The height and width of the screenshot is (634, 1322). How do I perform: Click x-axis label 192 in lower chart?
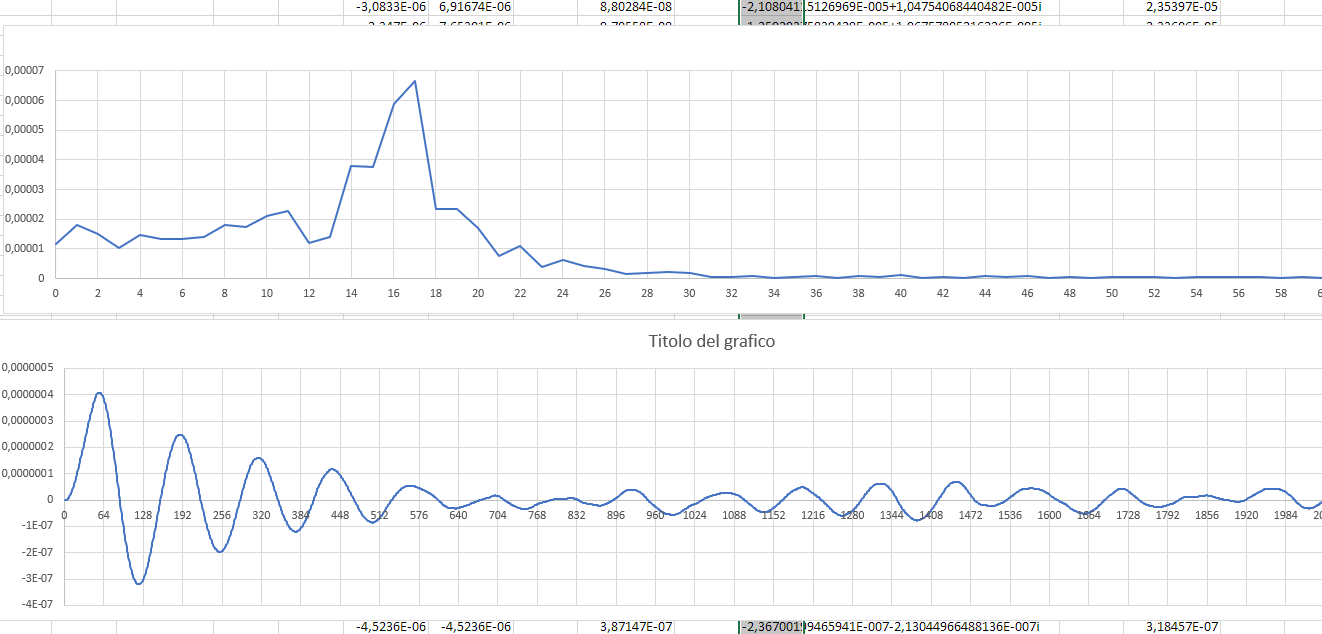tap(182, 514)
